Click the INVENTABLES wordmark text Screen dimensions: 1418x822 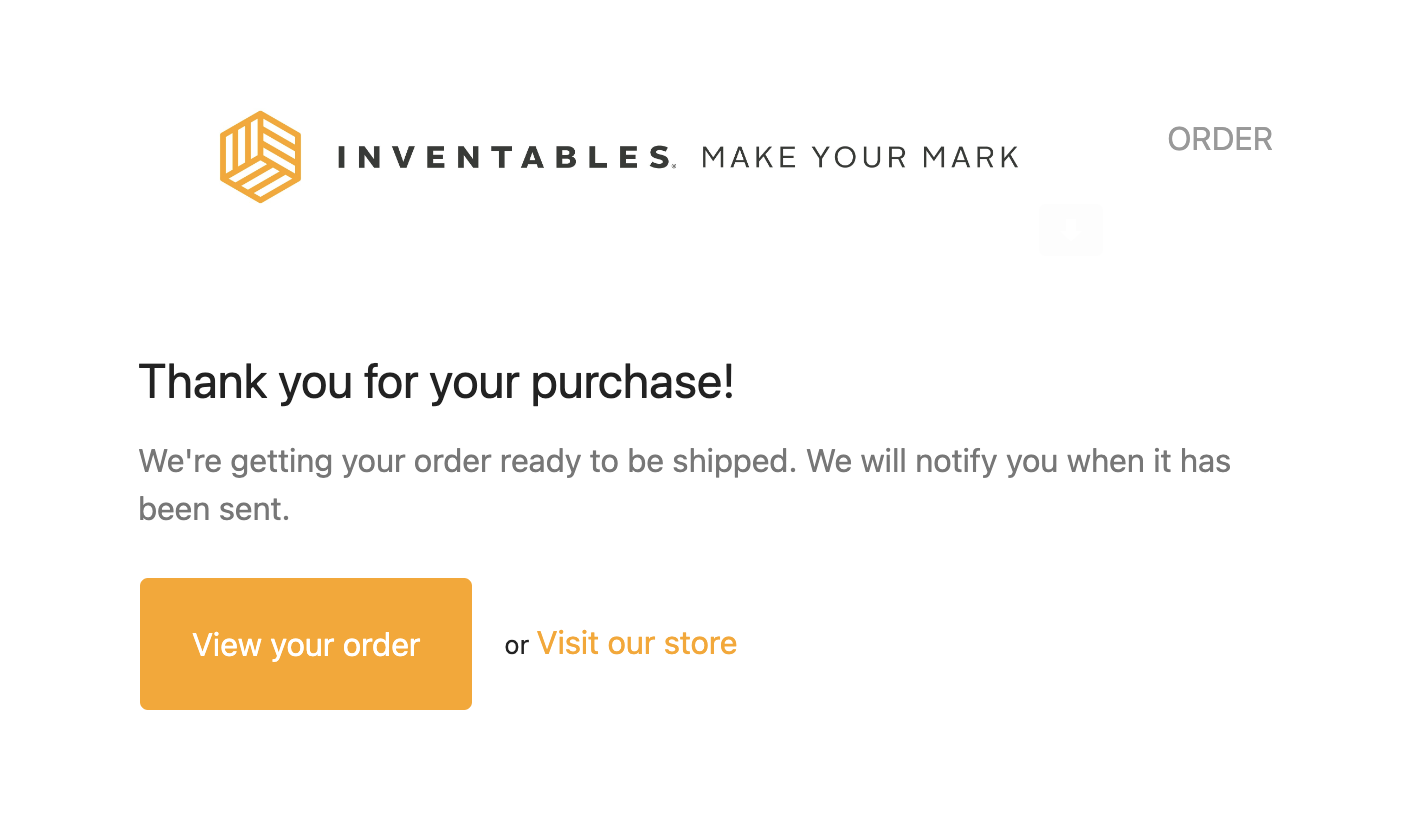point(505,157)
